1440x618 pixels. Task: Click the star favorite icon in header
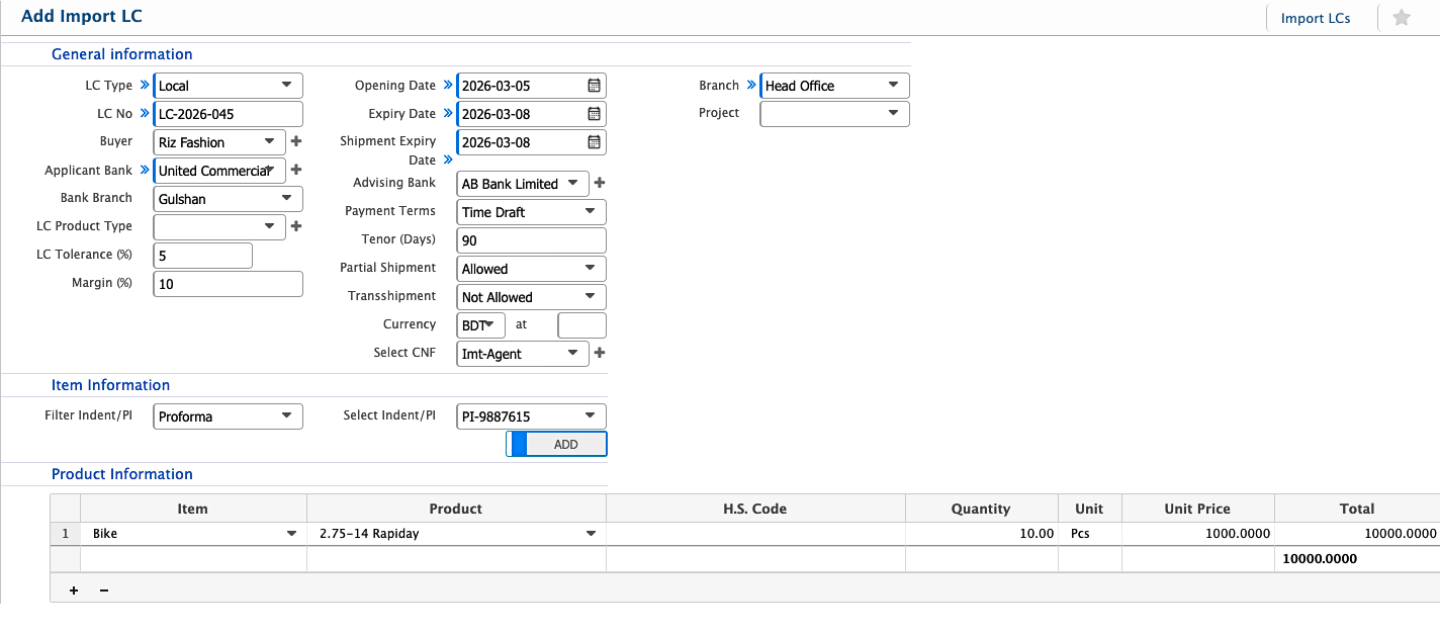1400,17
